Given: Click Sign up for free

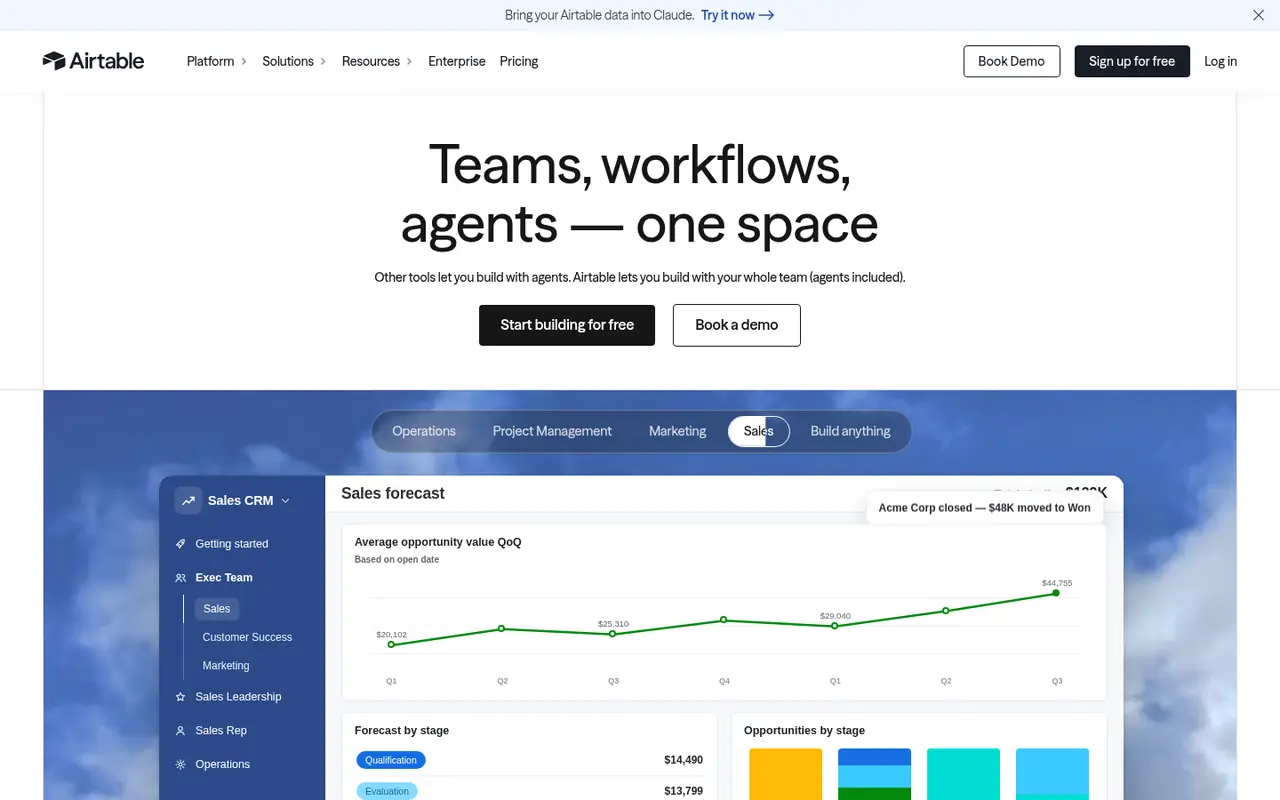Looking at the screenshot, I should click(1132, 61).
